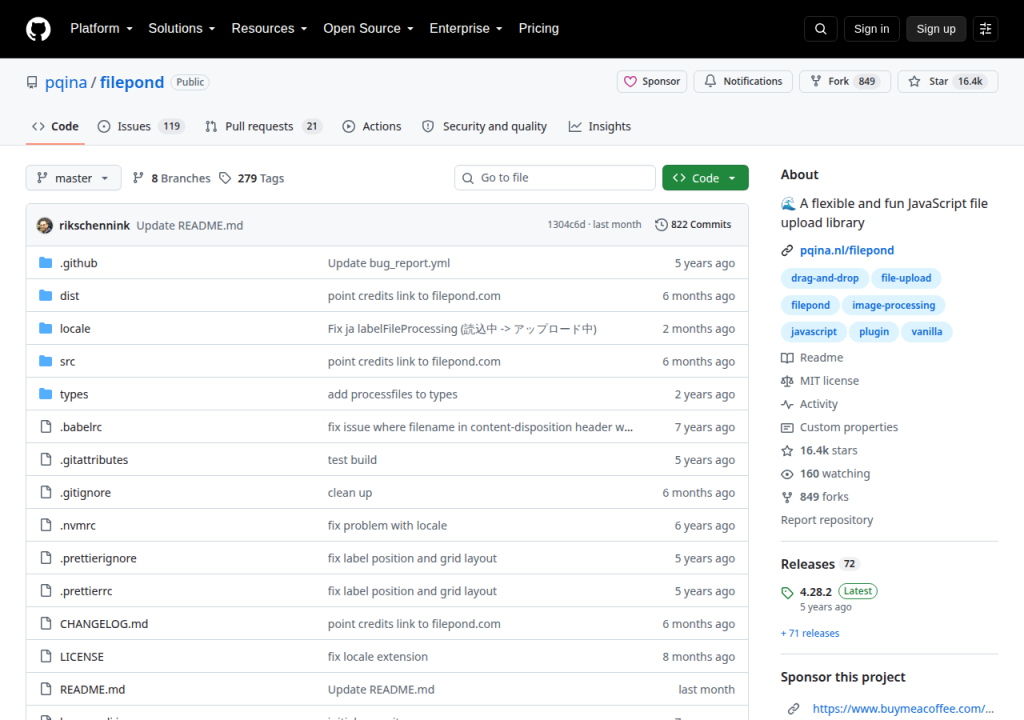Click the file-upload topic tag

click(x=906, y=278)
